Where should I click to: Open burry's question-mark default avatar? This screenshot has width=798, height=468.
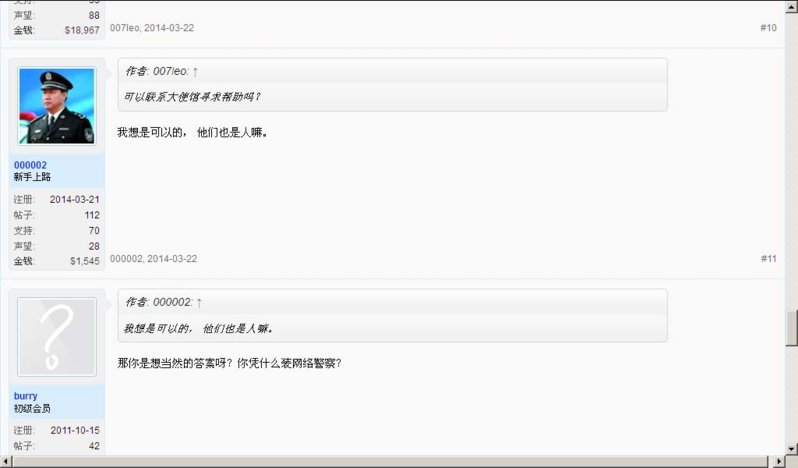pyautogui.click(x=56, y=337)
